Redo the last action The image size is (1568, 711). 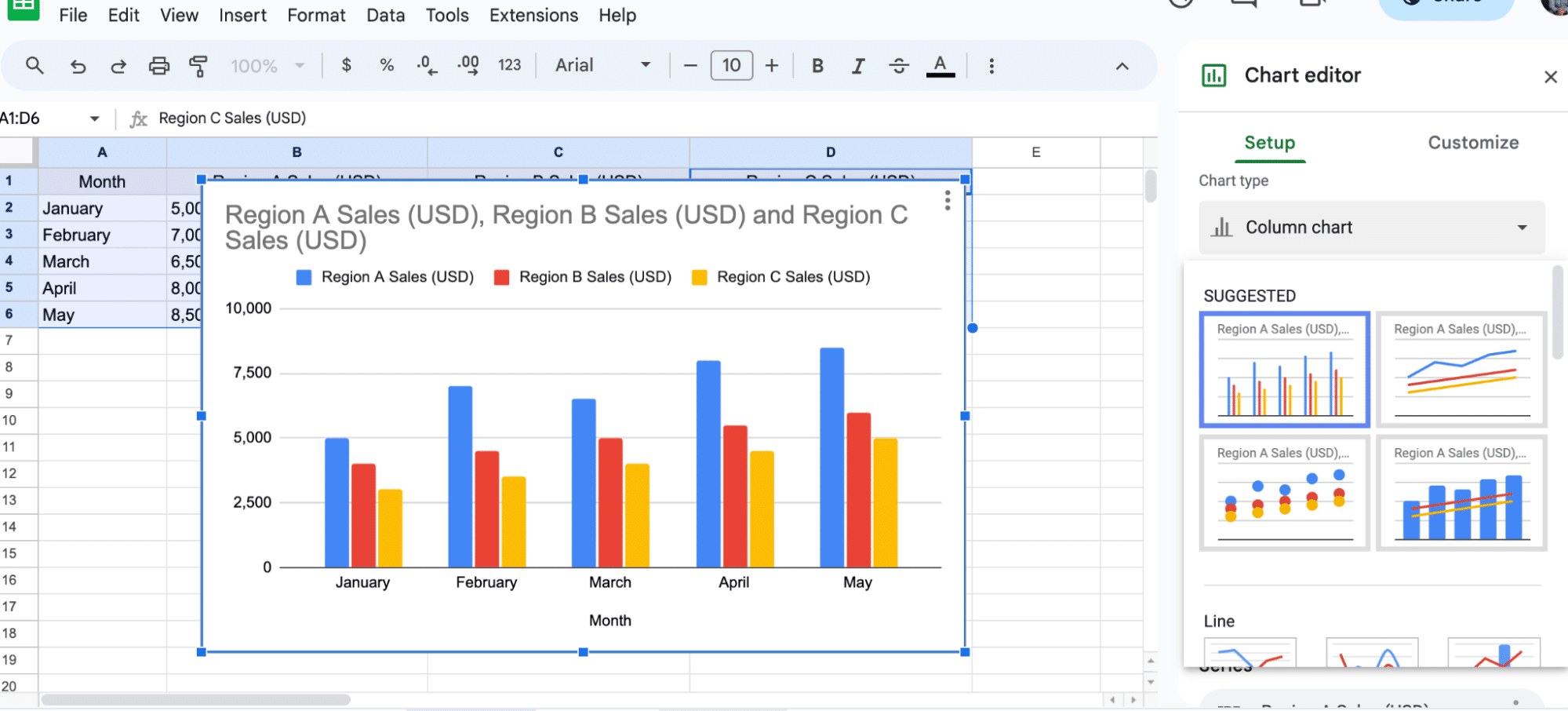coord(118,66)
